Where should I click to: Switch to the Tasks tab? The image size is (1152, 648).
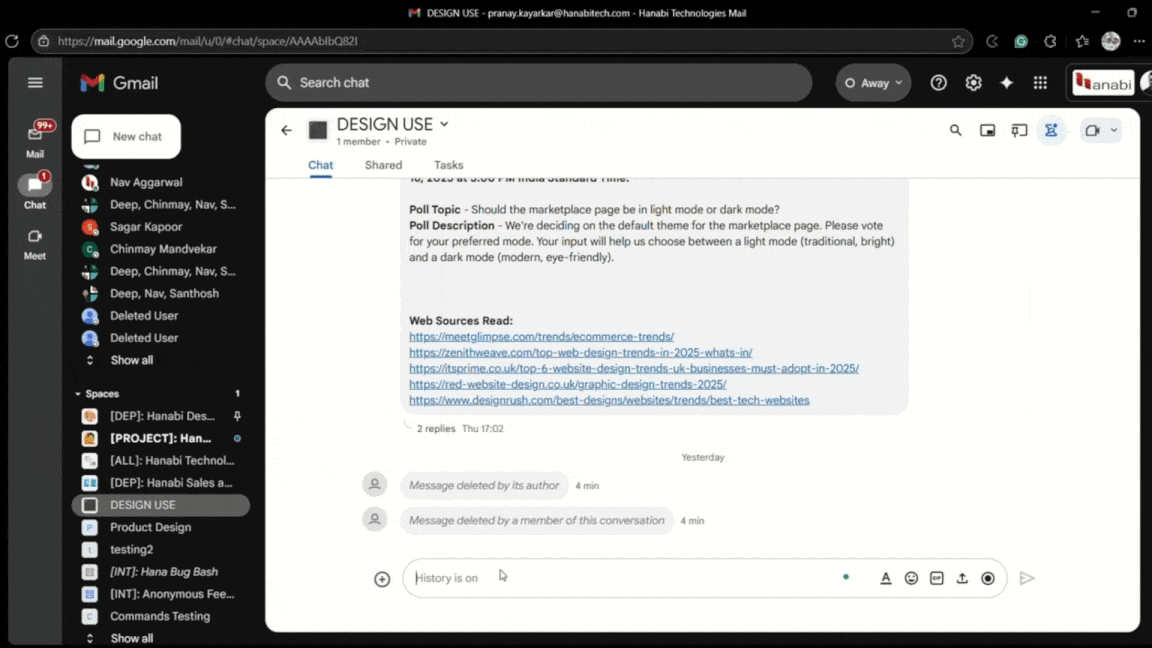coord(448,164)
